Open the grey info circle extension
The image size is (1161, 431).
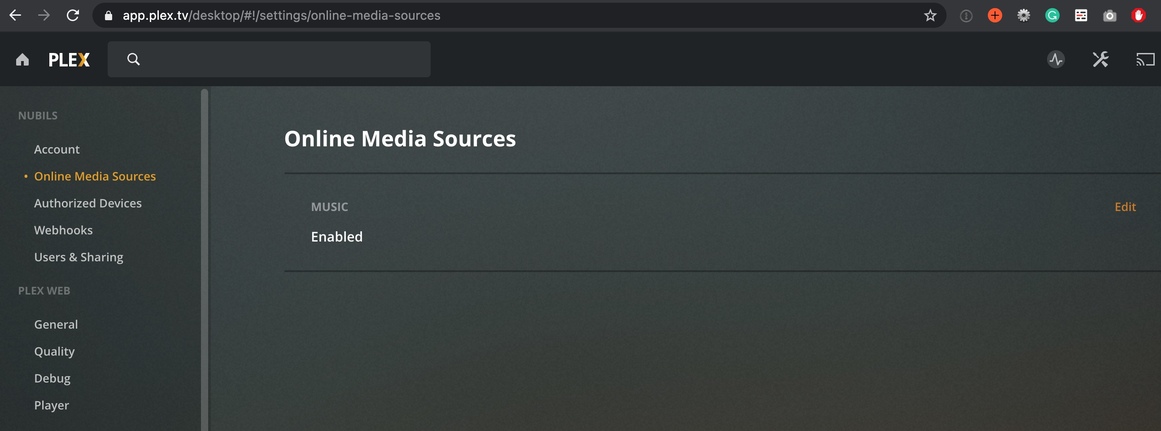tap(966, 16)
